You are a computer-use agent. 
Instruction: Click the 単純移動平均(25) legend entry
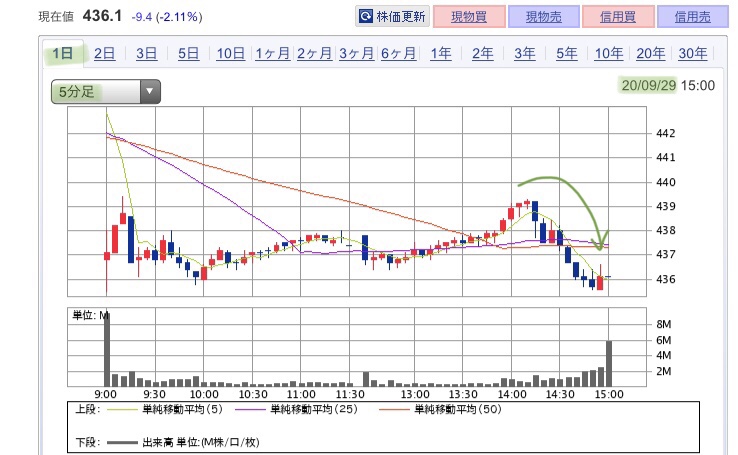pyautogui.click(x=296, y=409)
